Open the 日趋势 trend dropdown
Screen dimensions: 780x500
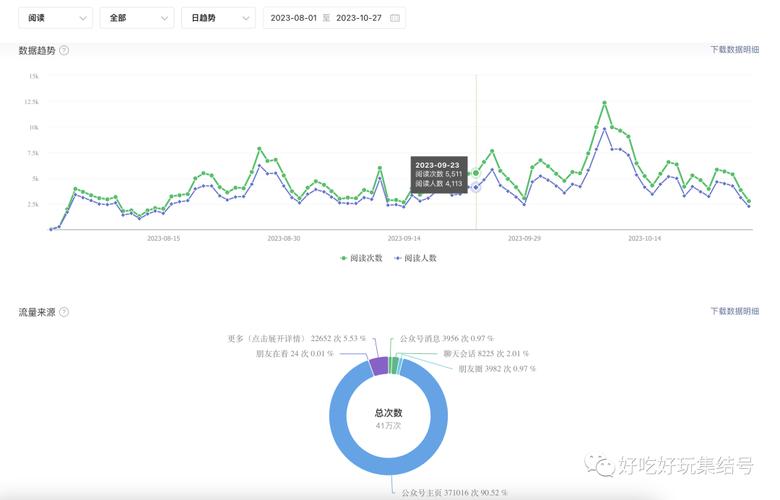pyautogui.click(x=218, y=18)
